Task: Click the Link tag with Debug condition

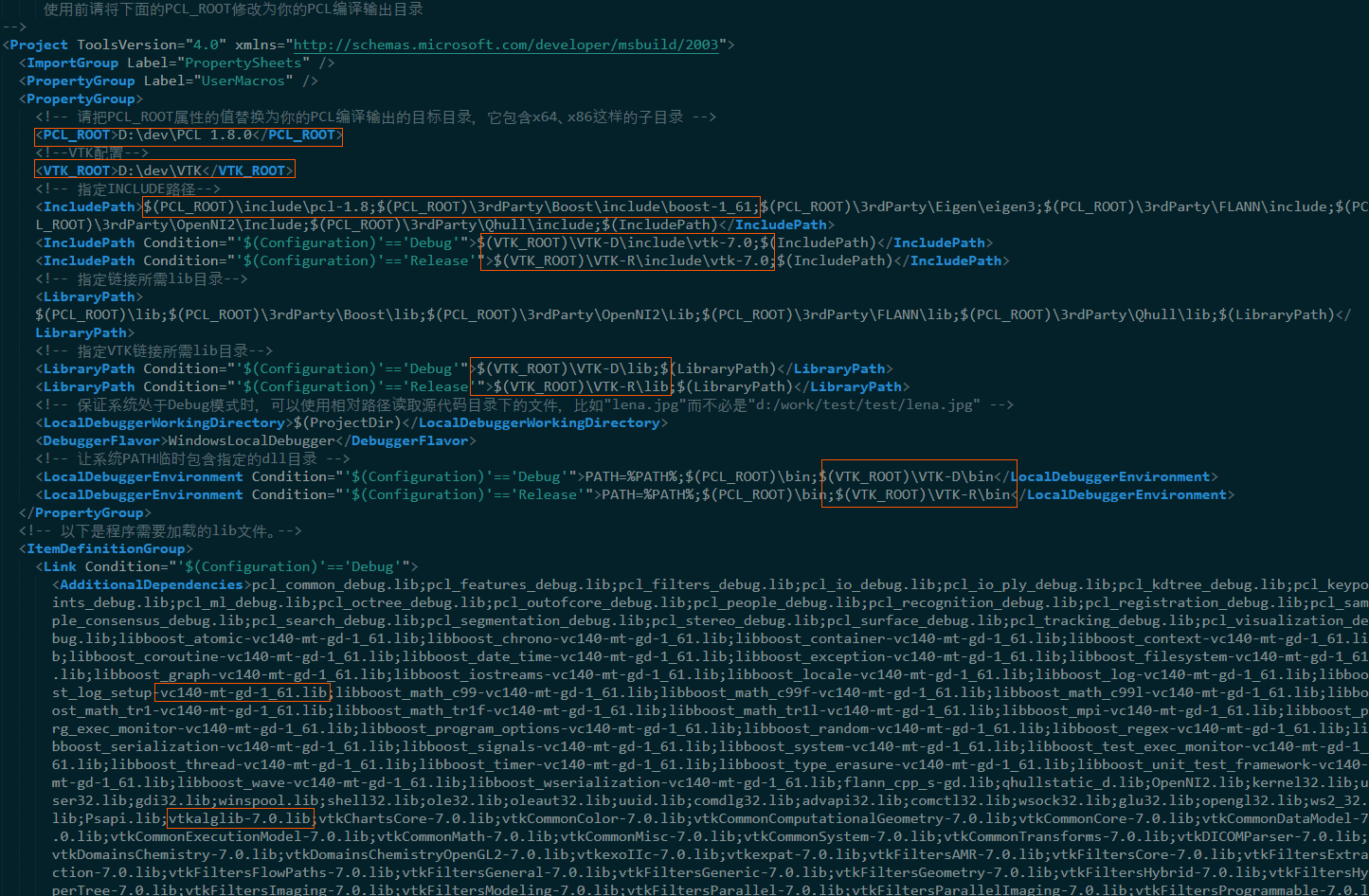Action: (x=226, y=566)
